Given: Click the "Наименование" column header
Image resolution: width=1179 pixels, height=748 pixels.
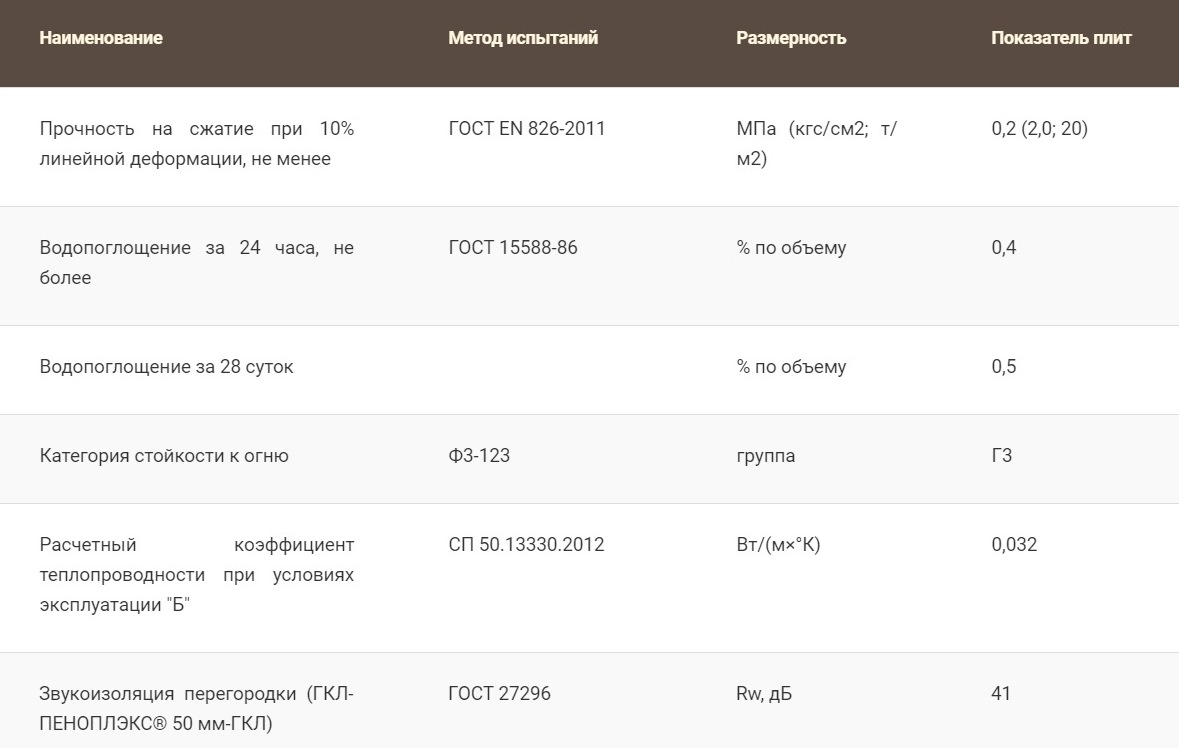Looking at the screenshot, I should 101,38.
